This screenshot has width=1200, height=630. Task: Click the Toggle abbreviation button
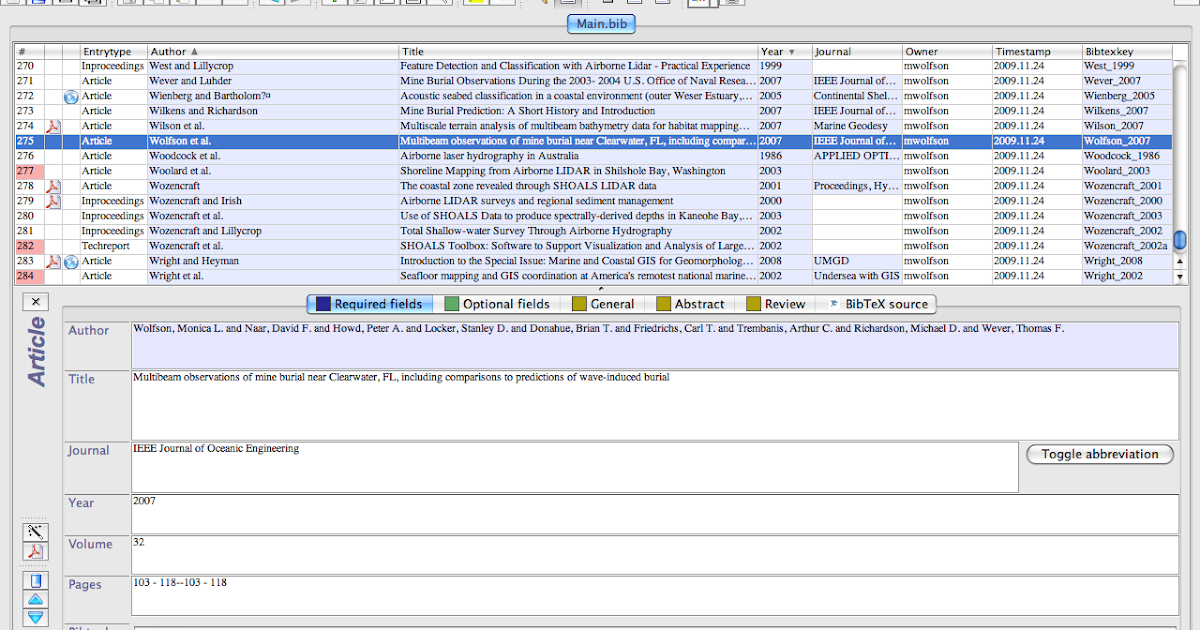(1100, 454)
